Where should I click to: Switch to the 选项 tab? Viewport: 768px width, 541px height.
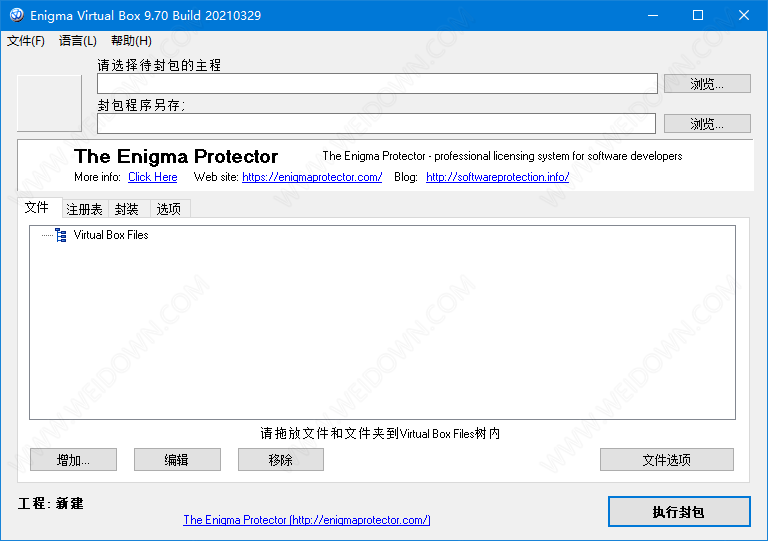pos(169,210)
